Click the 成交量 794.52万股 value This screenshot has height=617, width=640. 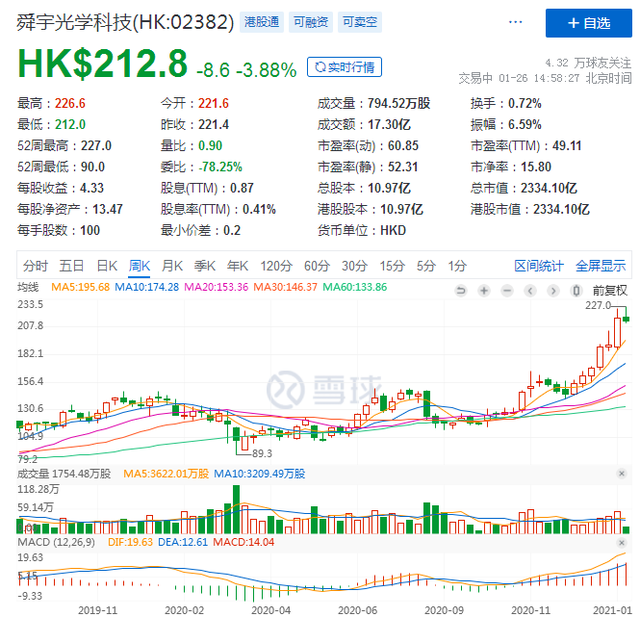[399, 104]
